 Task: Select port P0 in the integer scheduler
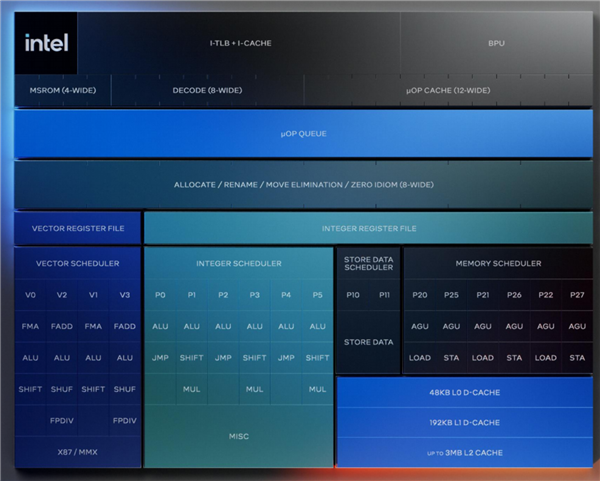pyautogui.click(x=160, y=295)
